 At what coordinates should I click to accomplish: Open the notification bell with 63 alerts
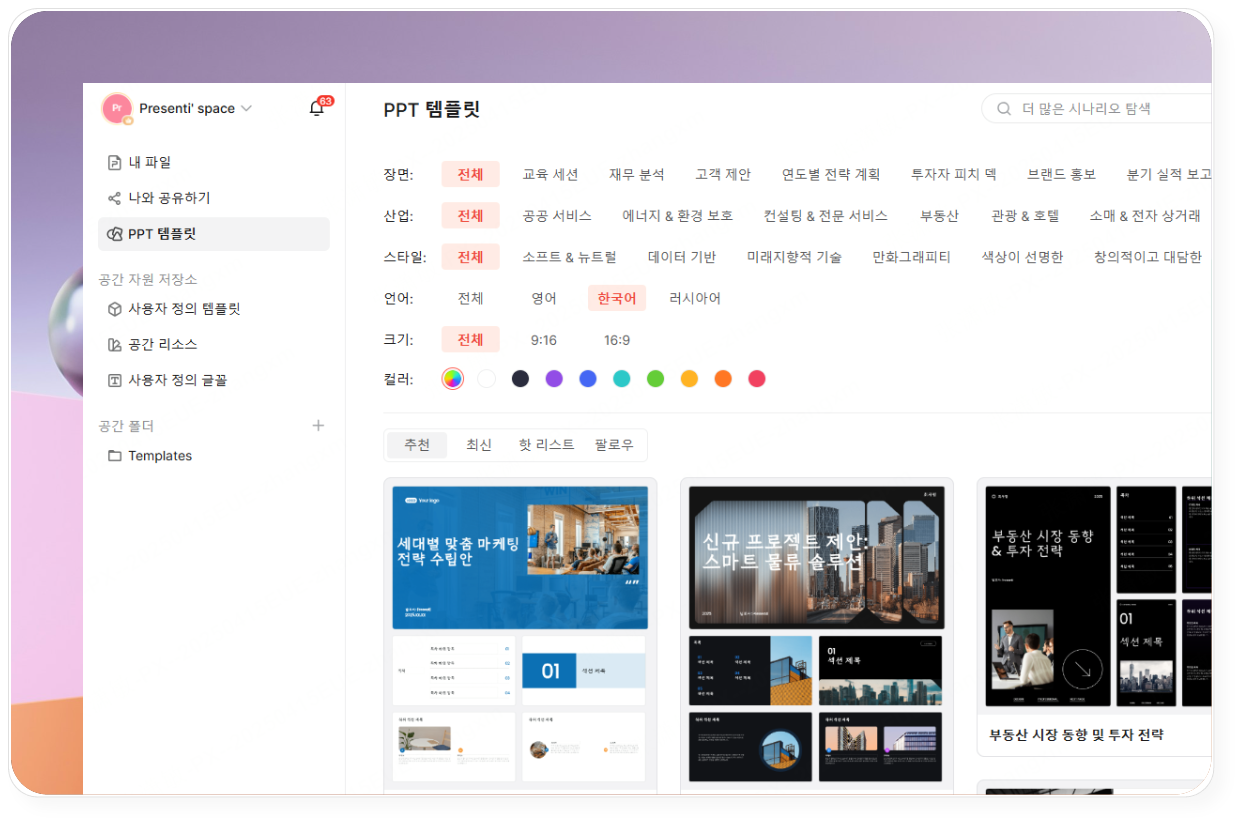click(316, 108)
